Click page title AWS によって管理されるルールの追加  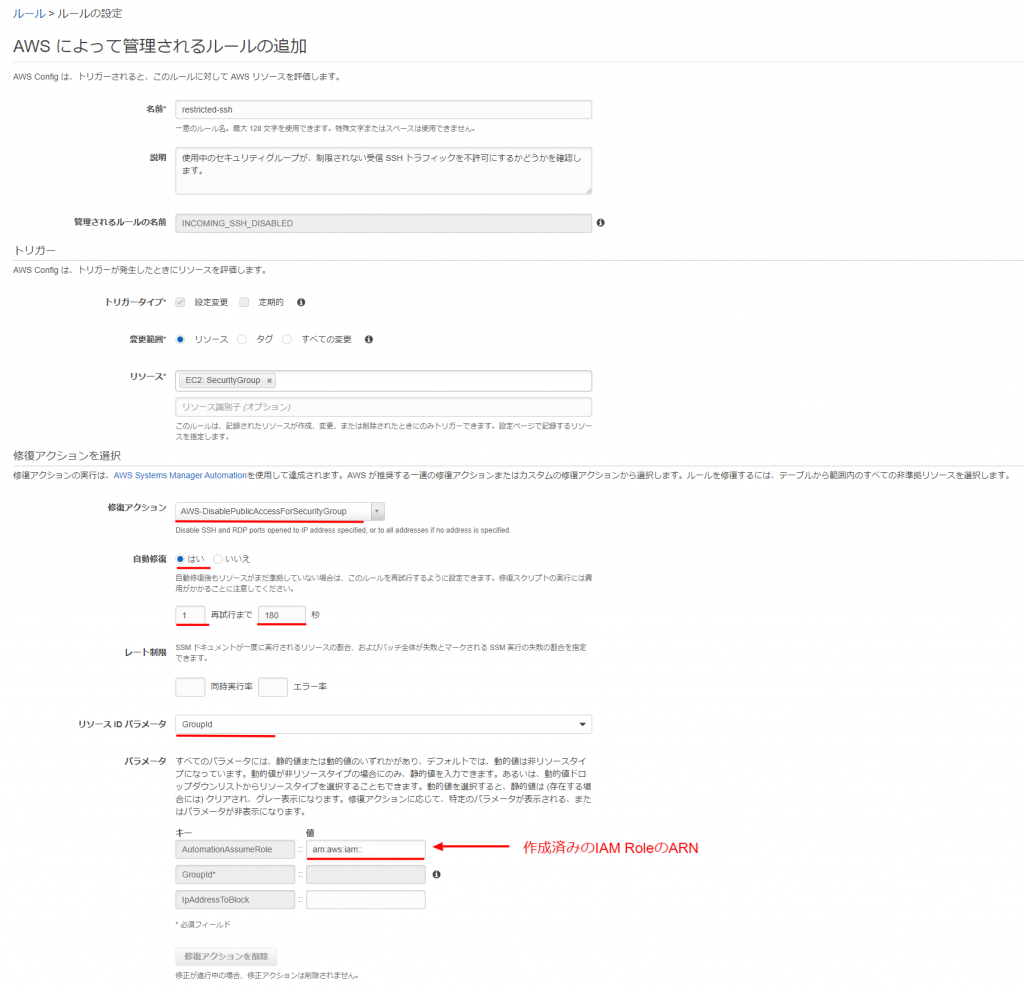(x=160, y=46)
